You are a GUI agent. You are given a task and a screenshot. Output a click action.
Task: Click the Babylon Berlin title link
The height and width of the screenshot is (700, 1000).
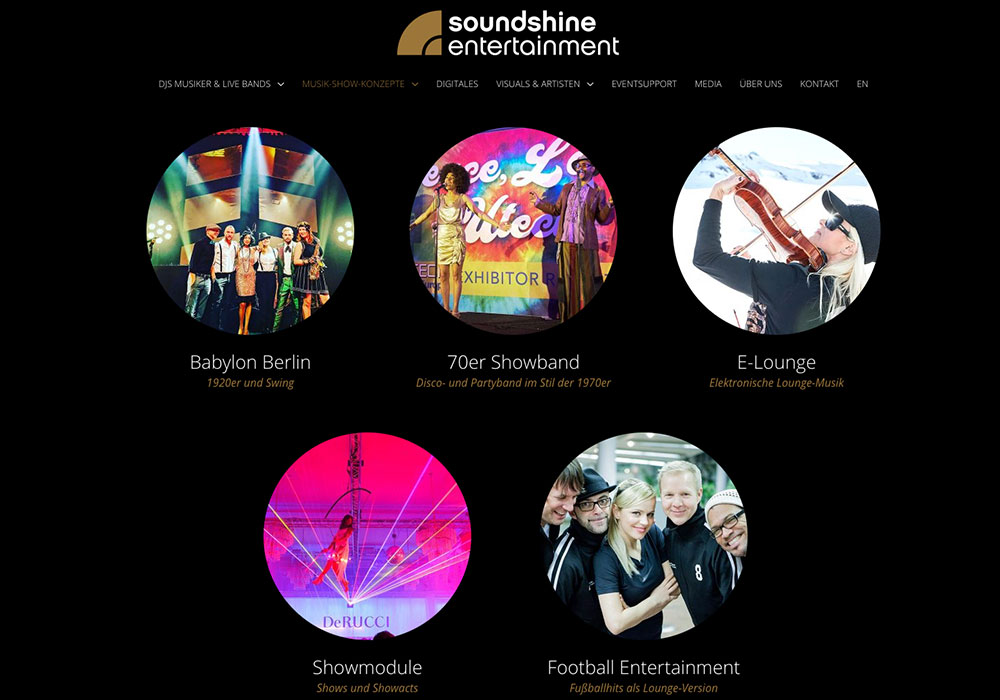[x=250, y=362]
